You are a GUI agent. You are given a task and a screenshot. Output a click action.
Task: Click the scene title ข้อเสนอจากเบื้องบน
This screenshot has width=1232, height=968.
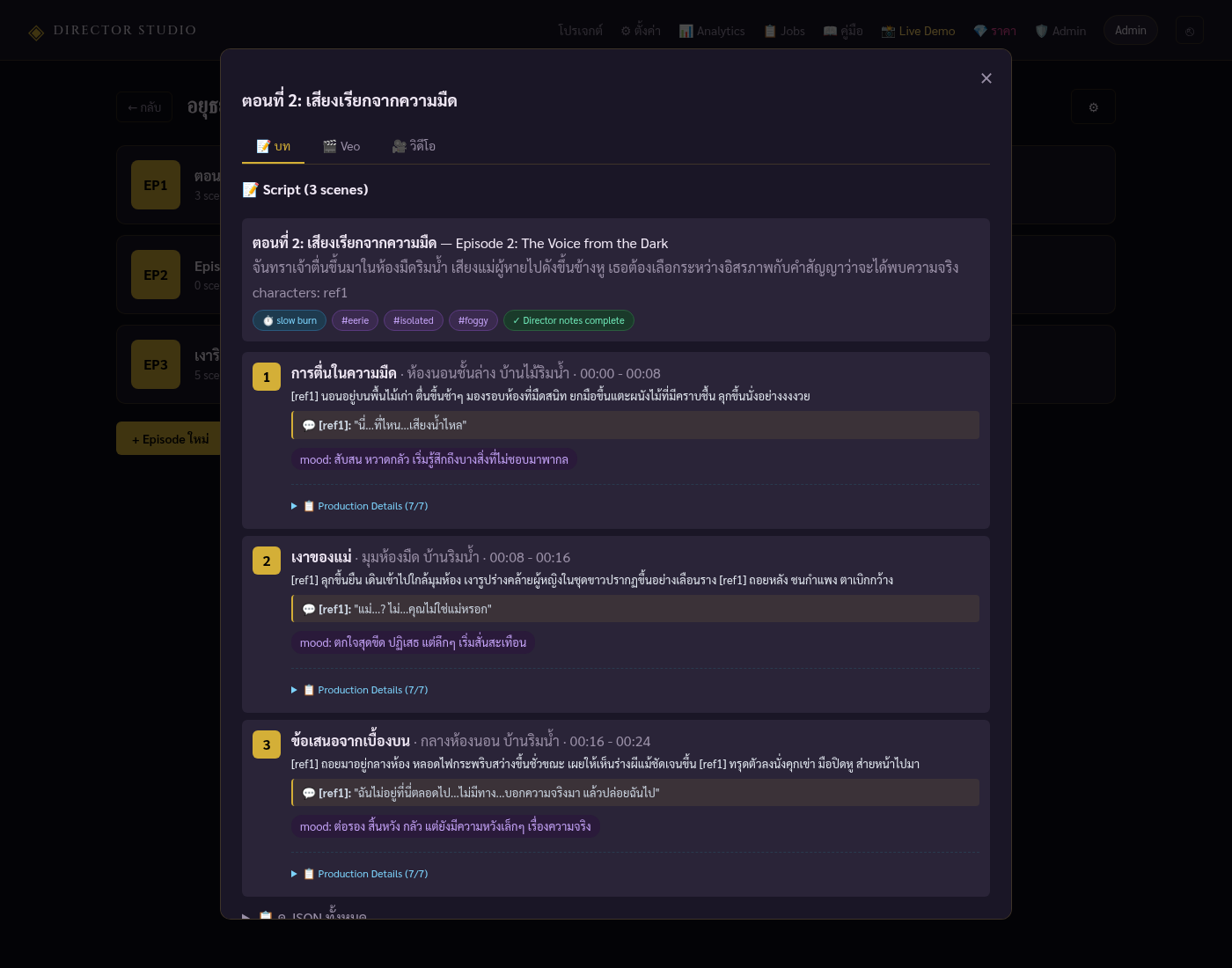pyautogui.click(x=350, y=741)
